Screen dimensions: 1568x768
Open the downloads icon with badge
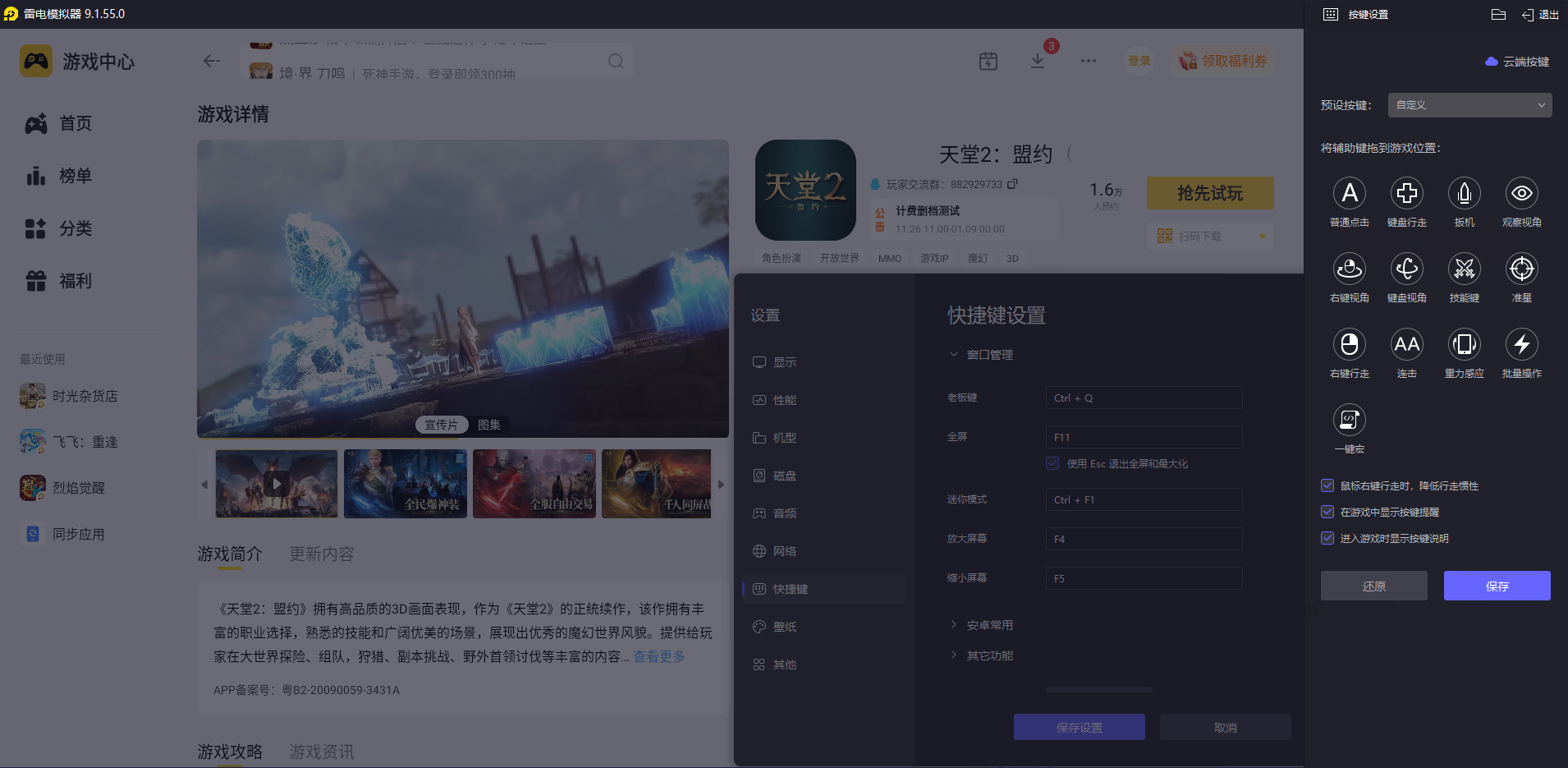pos(1038,61)
